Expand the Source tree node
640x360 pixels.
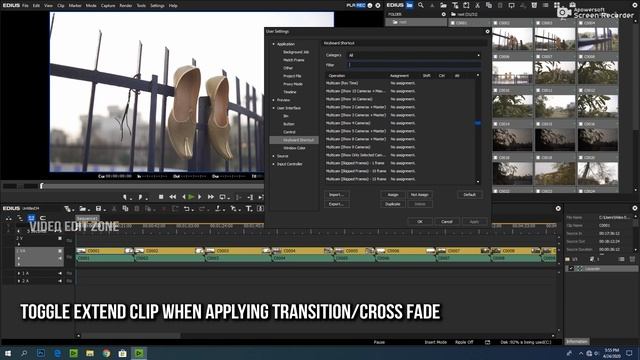tap(274, 156)
